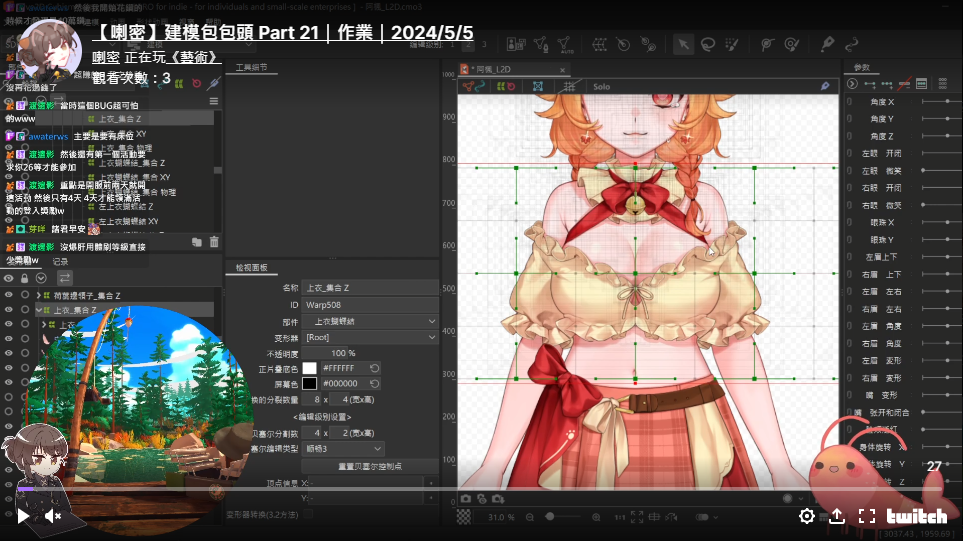Pick the white #FFFFFF multiply color swatch
Image resolution: width=963 pixels, height=541 pixels.
pos(310,368)
